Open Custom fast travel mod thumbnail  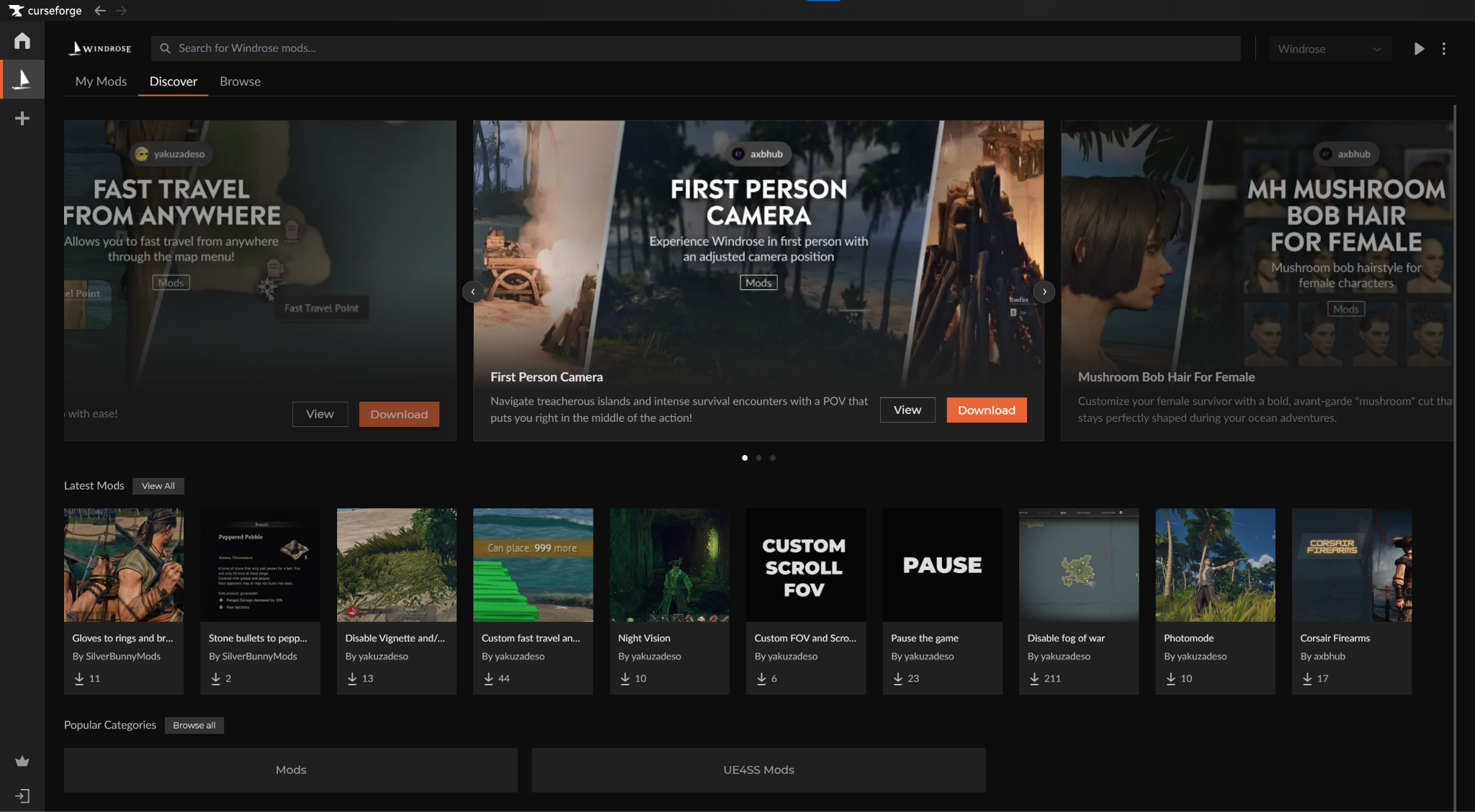[533, 565]
